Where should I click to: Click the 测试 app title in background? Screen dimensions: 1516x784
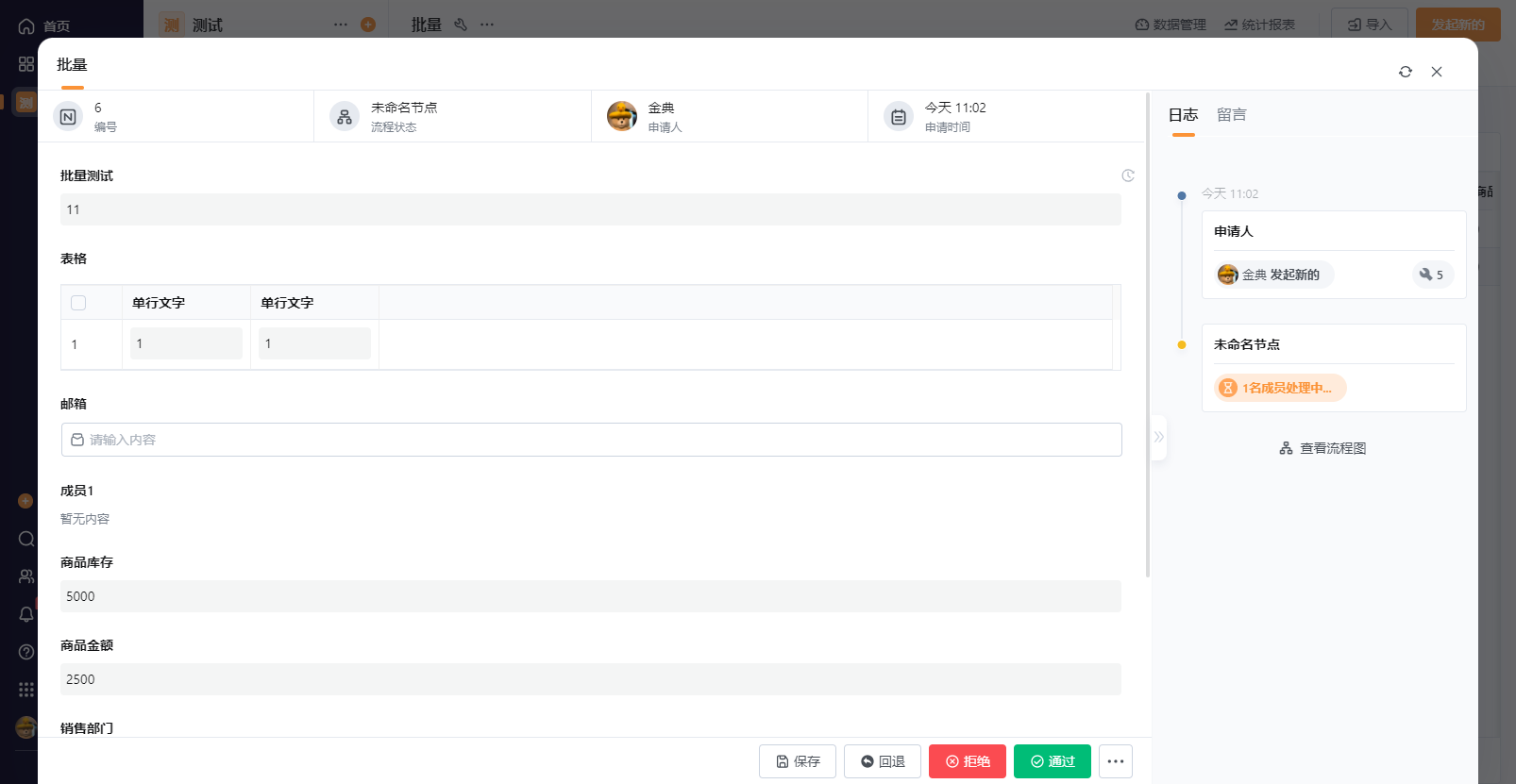point(208,25)
